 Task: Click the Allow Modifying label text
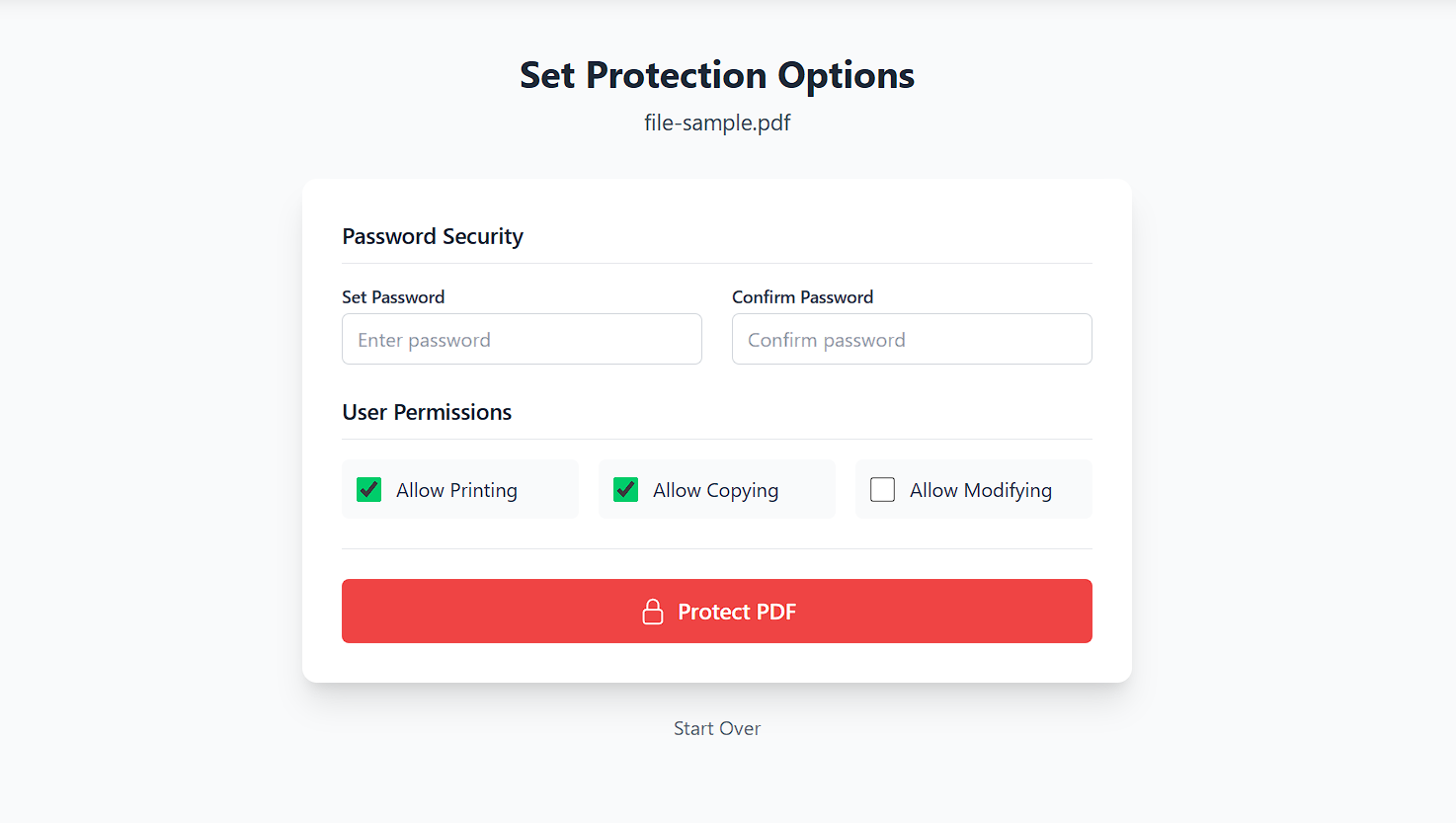981,490
